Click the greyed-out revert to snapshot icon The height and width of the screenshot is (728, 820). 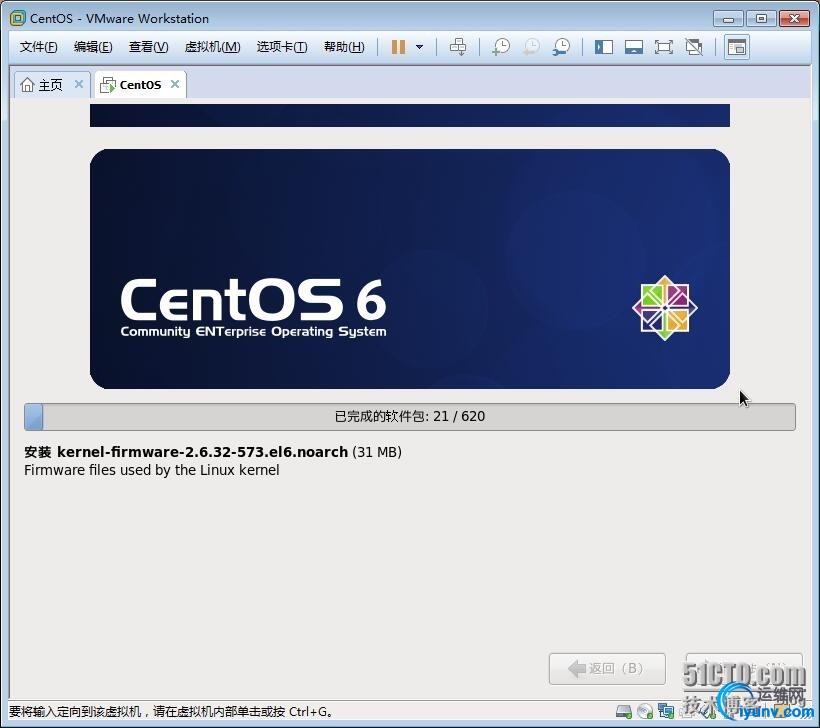531,47
